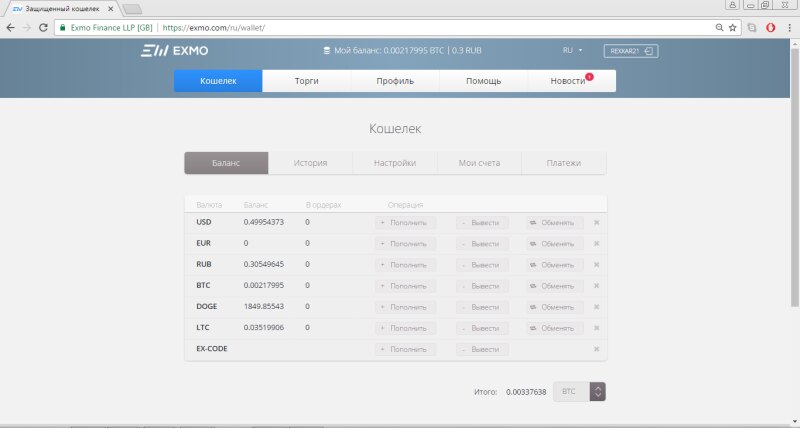Remove the DOGE row with its X icon
This screenshot has width=800, height=428.
pos(597,306)
